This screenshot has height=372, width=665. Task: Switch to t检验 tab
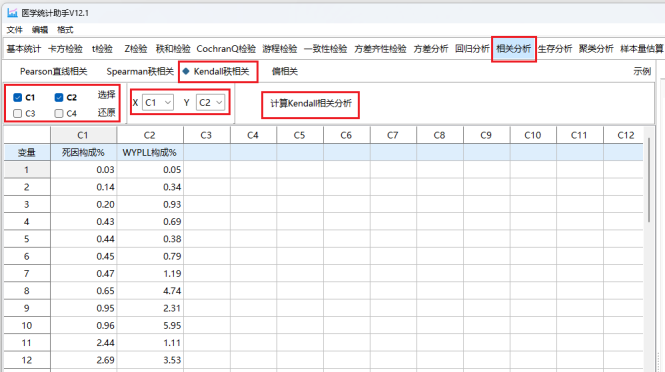102,49
